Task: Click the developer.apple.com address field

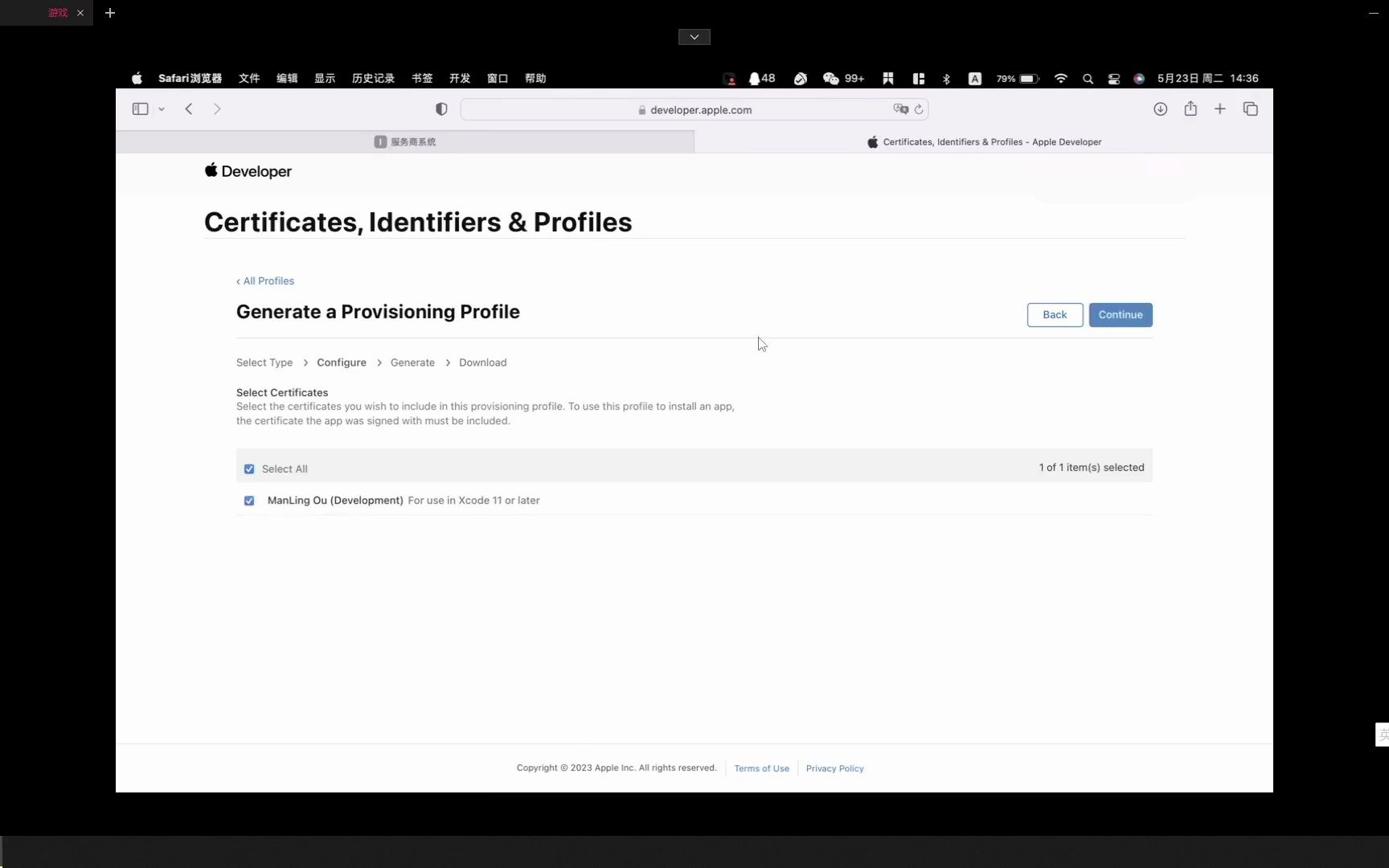Action: point(694,109)
